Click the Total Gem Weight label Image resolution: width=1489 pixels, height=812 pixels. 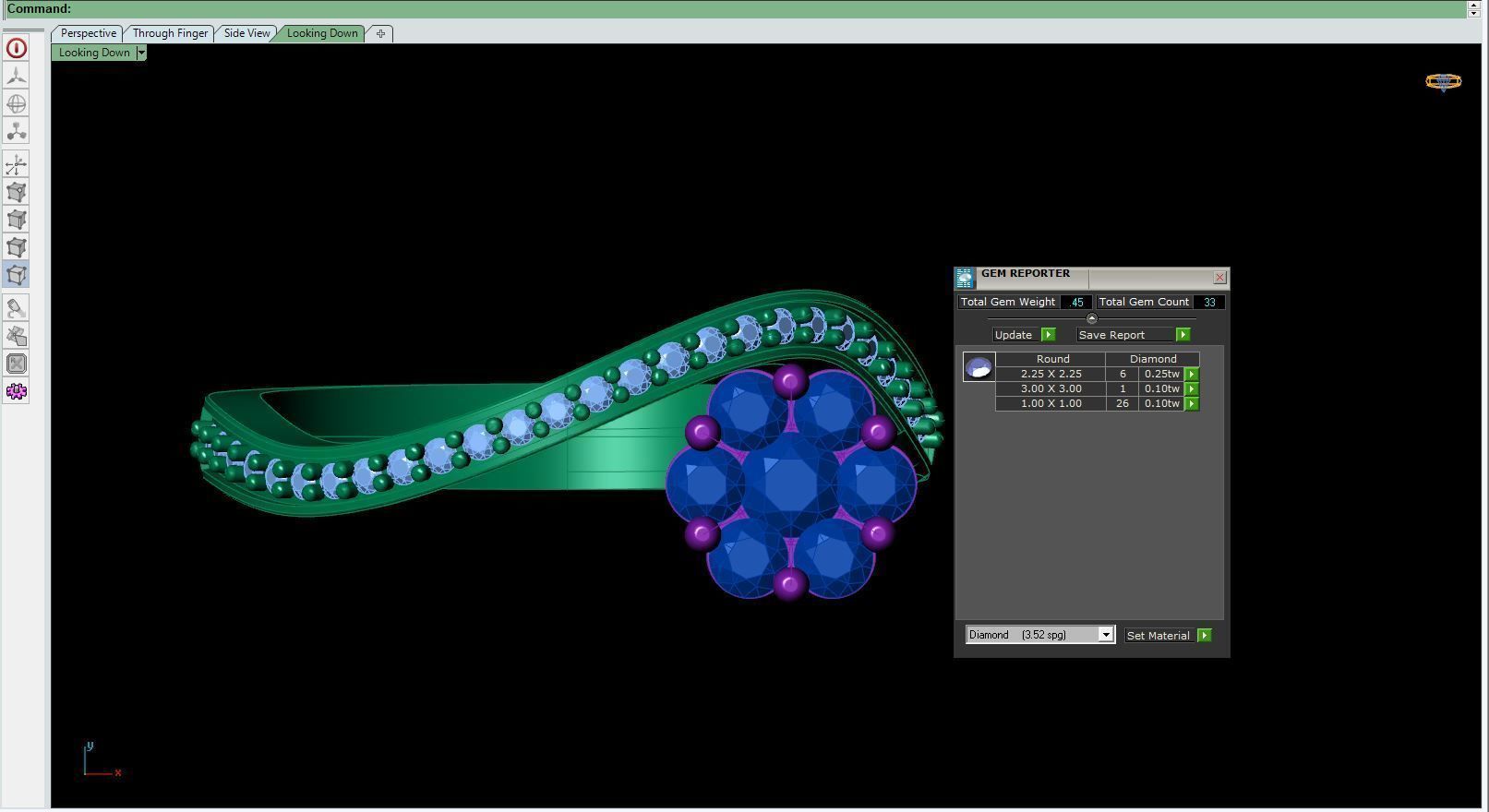coord(1007,302)
